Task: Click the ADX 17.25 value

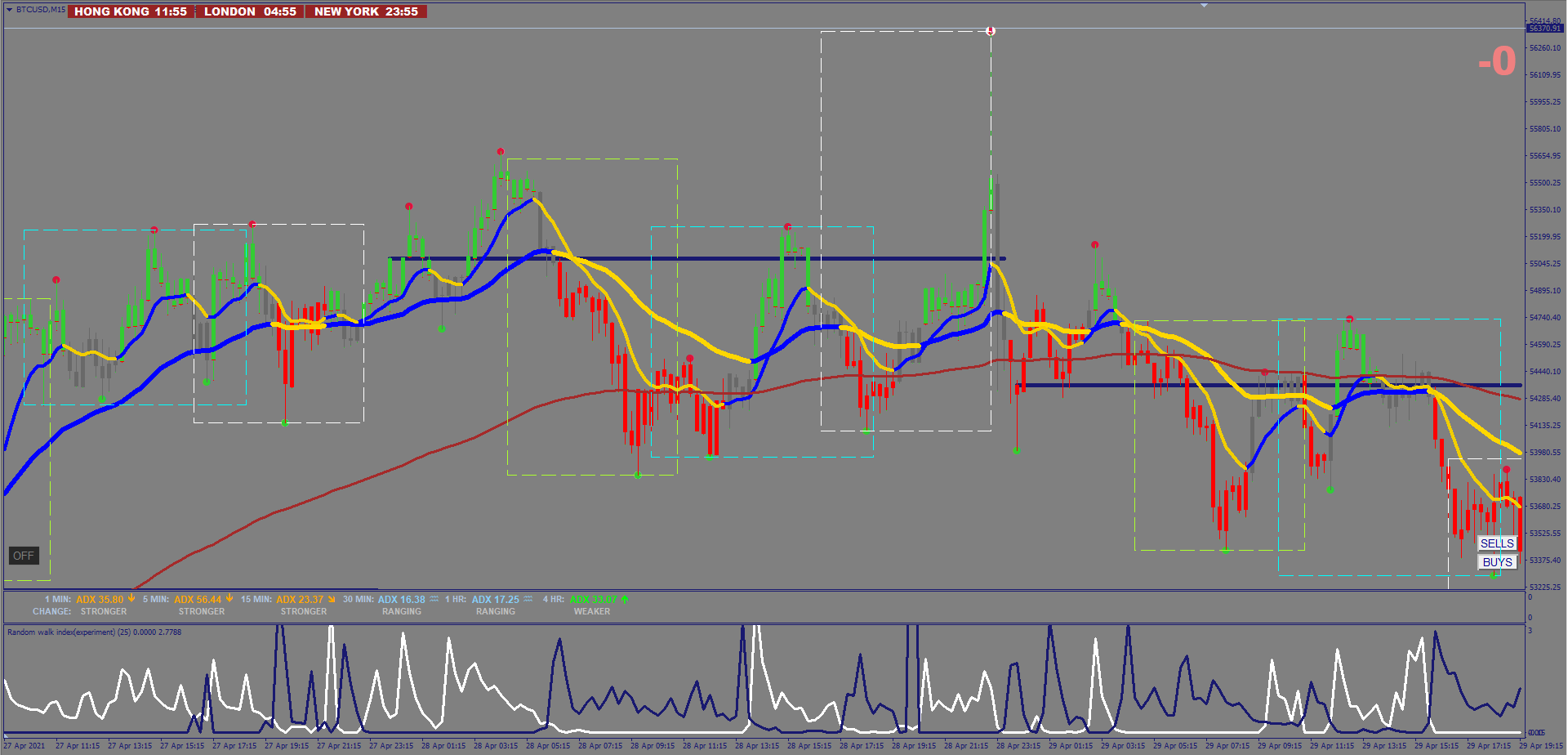Action: [496, 600]
